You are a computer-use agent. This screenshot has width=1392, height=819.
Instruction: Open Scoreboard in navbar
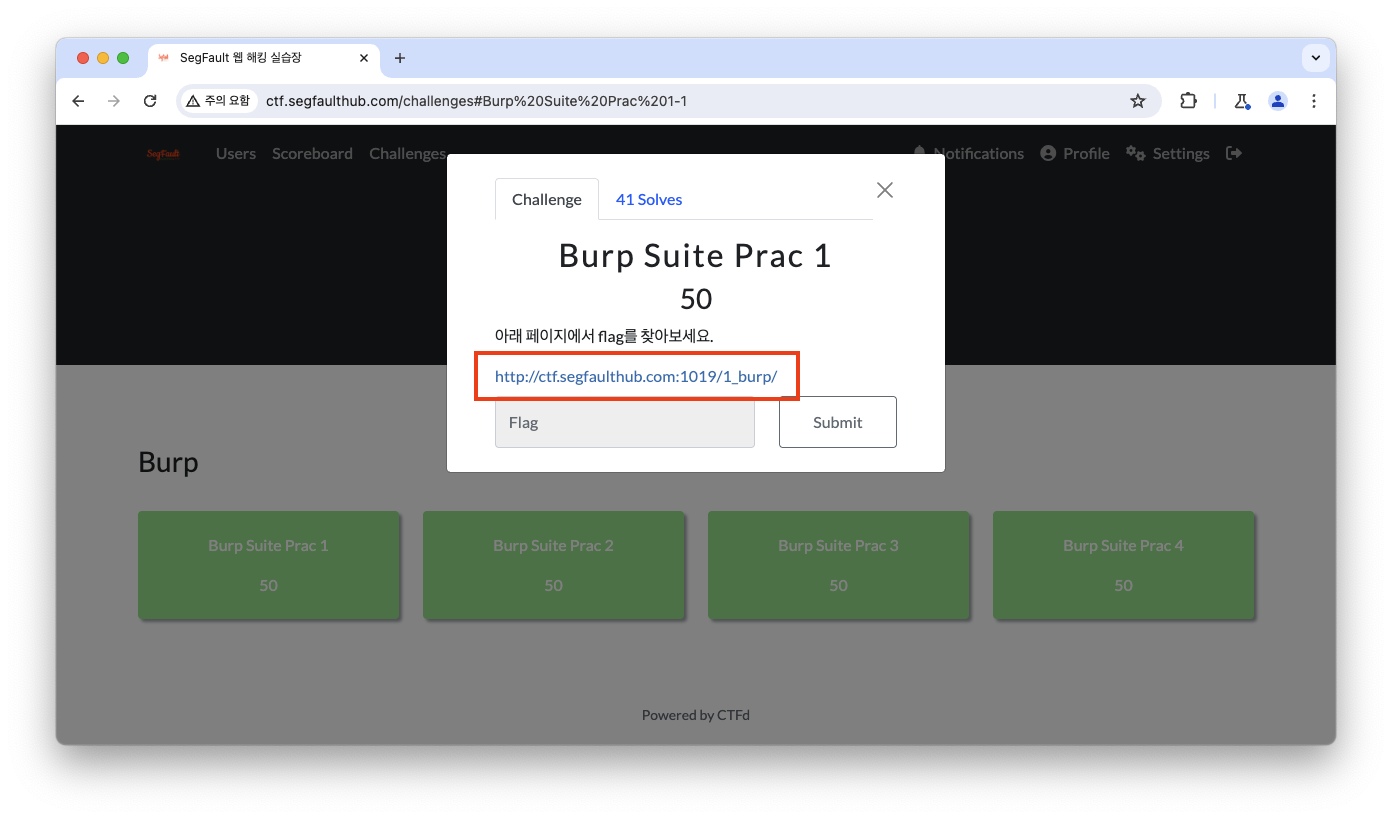tap(312, 153)
